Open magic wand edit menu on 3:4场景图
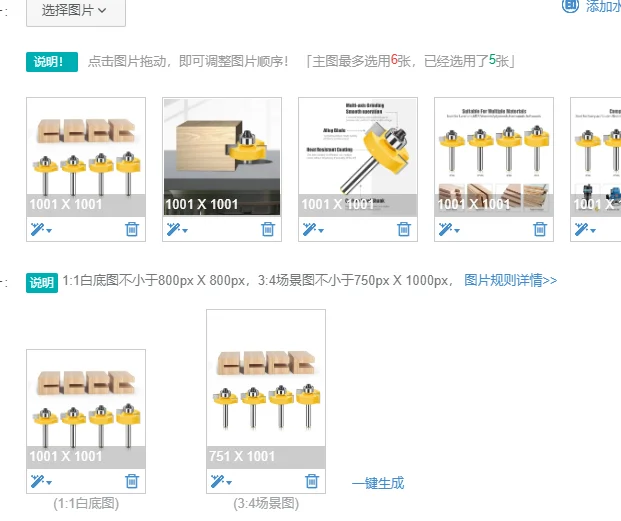 (x=221, y=481)
